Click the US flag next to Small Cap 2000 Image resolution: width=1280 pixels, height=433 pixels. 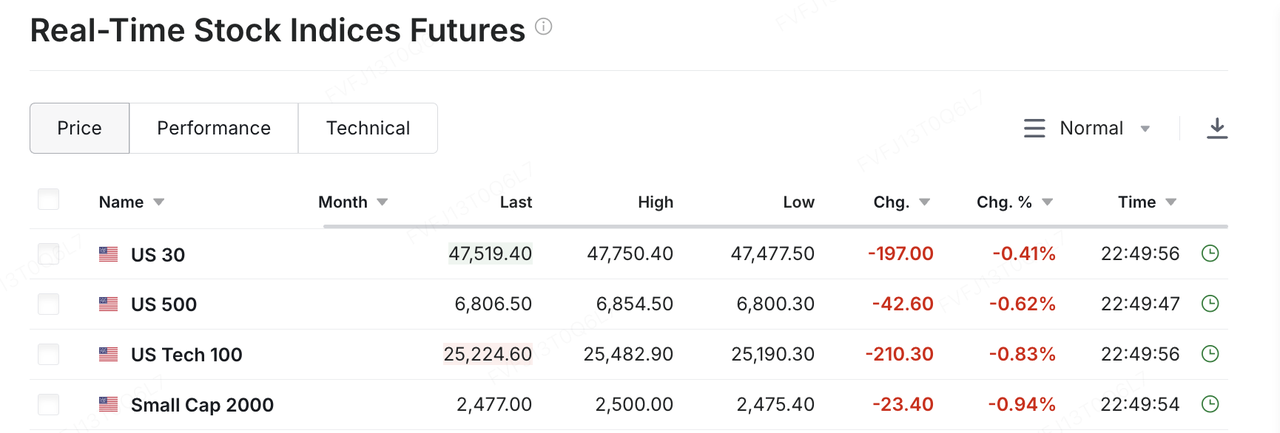coord(108,405)
